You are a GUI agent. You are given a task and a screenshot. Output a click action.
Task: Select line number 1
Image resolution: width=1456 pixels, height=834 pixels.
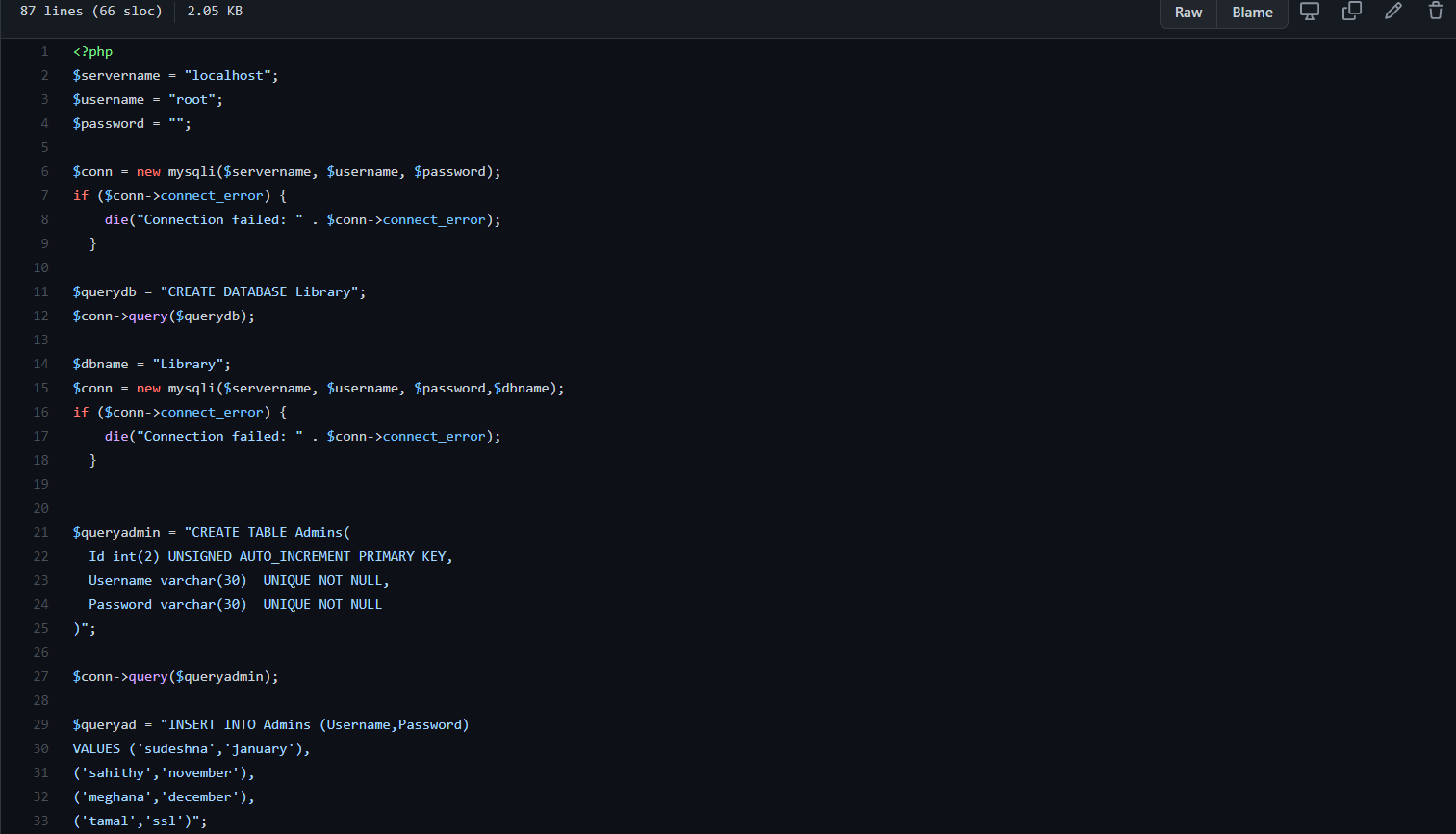[x=44, y=51]
